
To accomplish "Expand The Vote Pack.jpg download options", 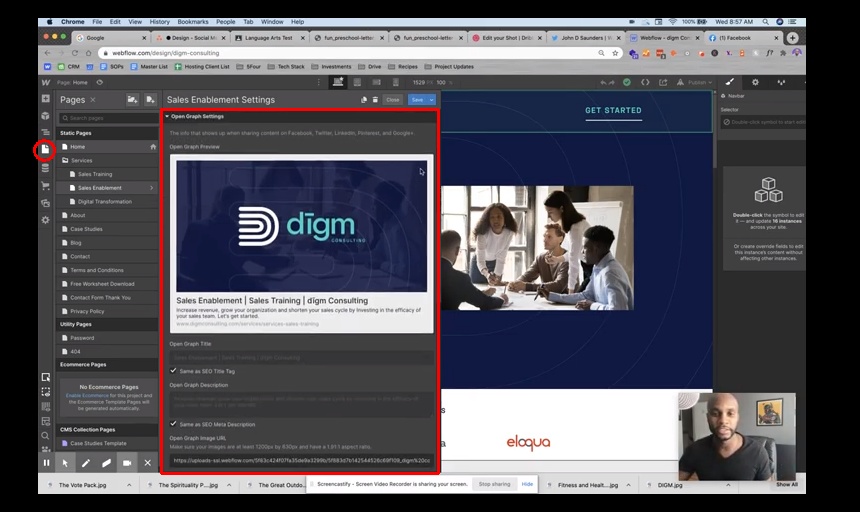I will click(129, 485).
